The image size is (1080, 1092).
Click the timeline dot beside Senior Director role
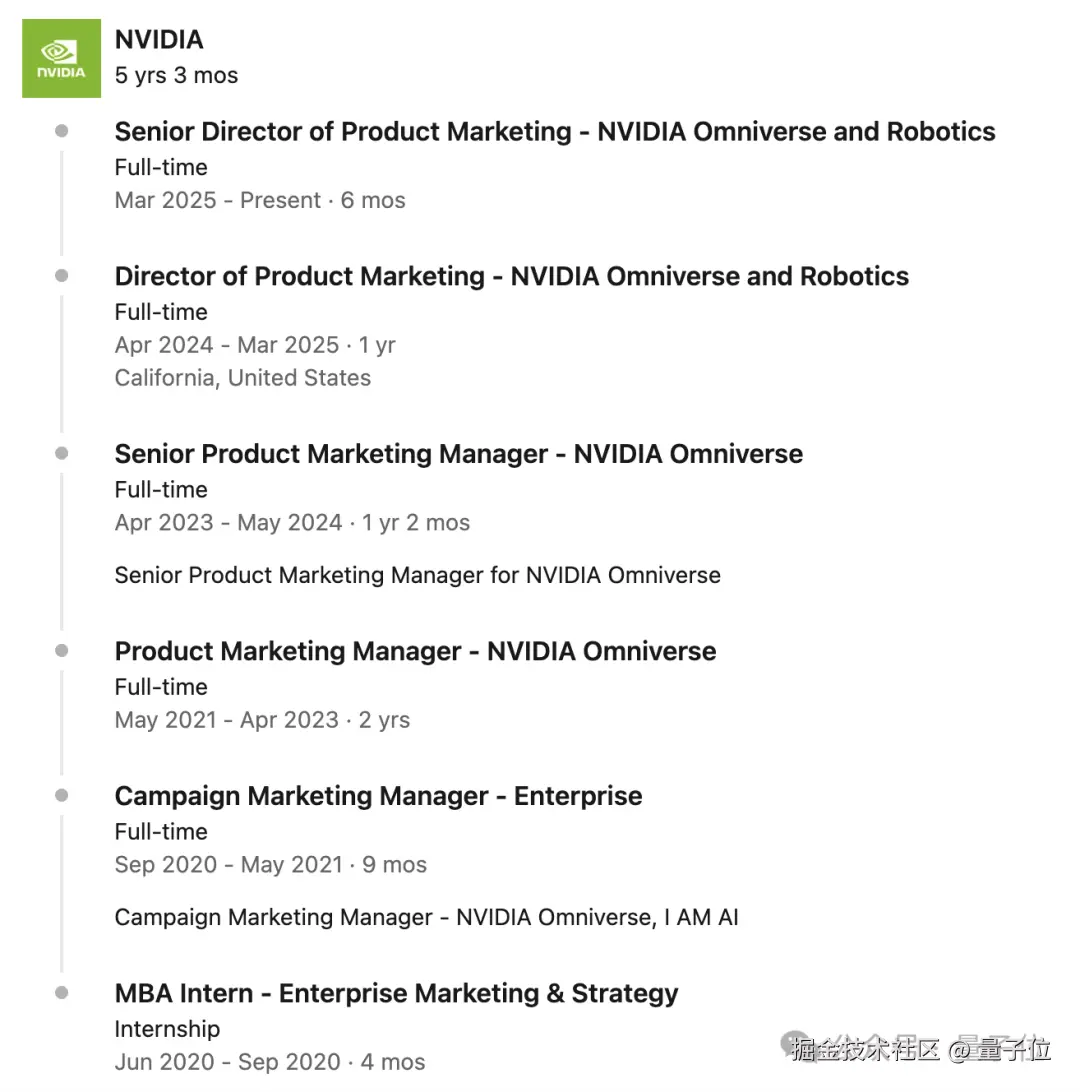pos(62,131)
